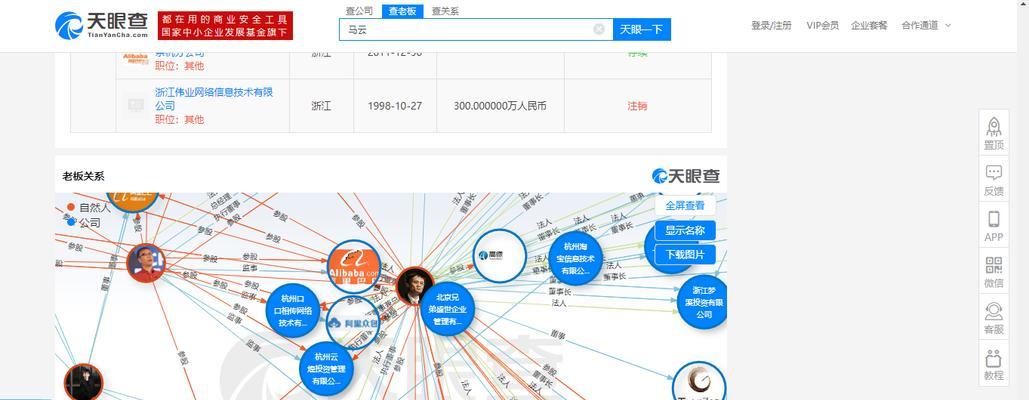Screen dimensions: 1029x400
Task: Open 浙江伟业网络信息技术有限公司 company link
Action: [214, 98]
